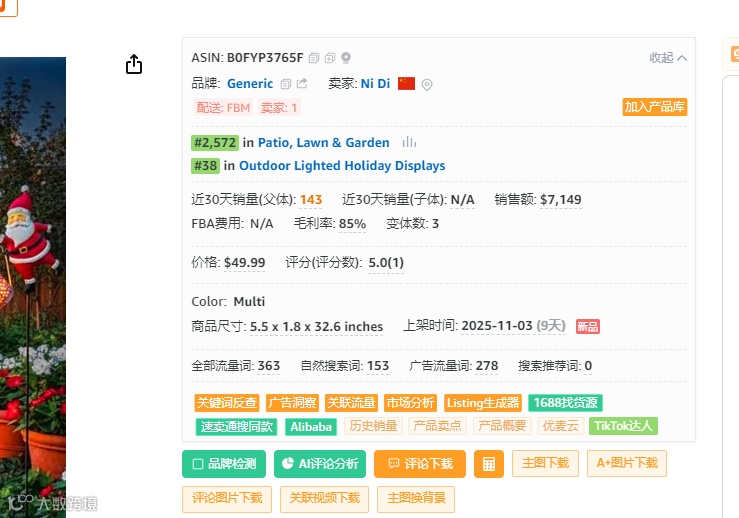Click 速卖通搜同款 button
This screenshot has height=518, width=739.
click(237, 427)
